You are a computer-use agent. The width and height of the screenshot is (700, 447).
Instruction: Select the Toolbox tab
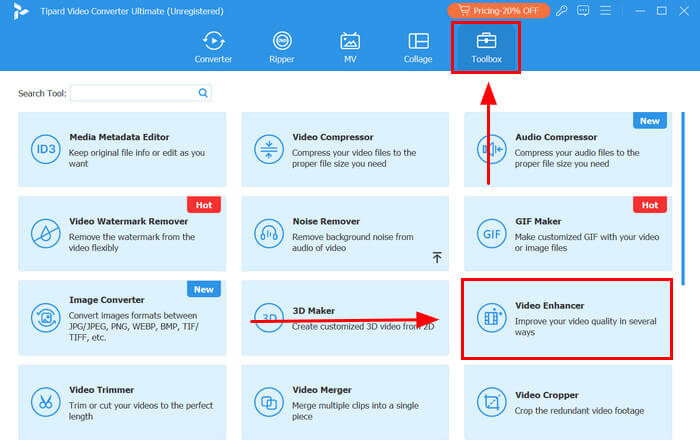(486, 47)
